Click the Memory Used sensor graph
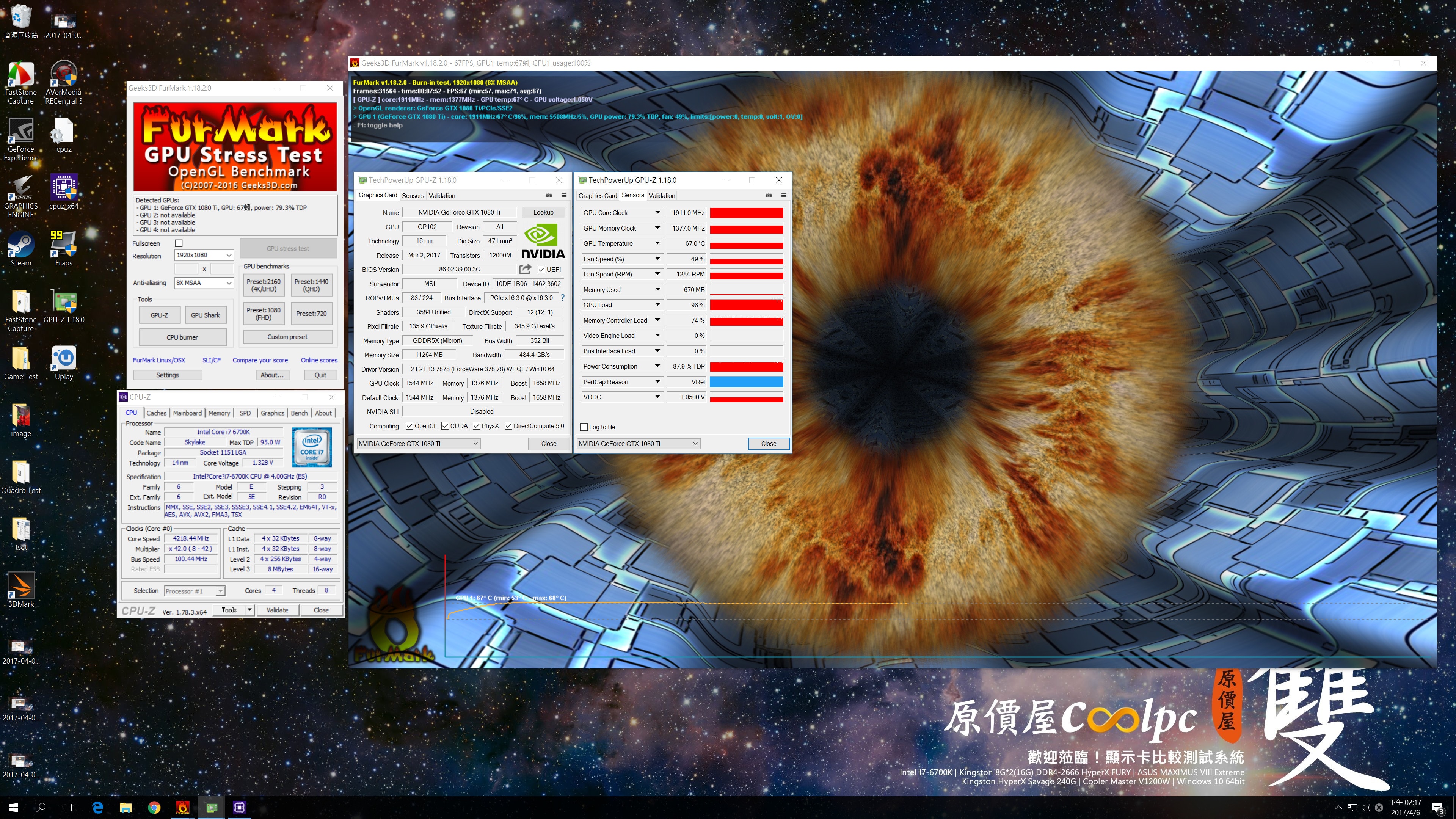Image resolution: width=1456 pixels, height=819 pixels. tap(746, 289)
